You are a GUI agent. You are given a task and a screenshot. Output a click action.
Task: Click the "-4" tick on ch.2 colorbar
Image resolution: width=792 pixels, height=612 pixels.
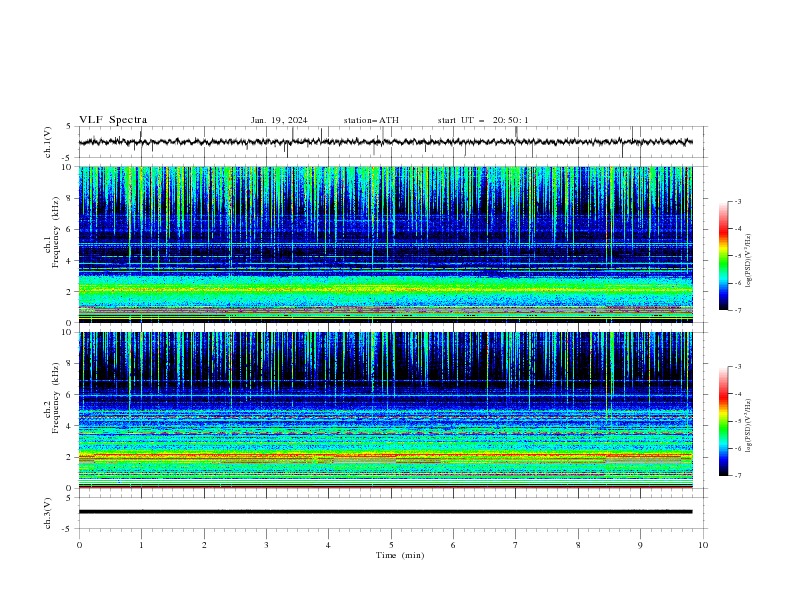click(738, 394)
